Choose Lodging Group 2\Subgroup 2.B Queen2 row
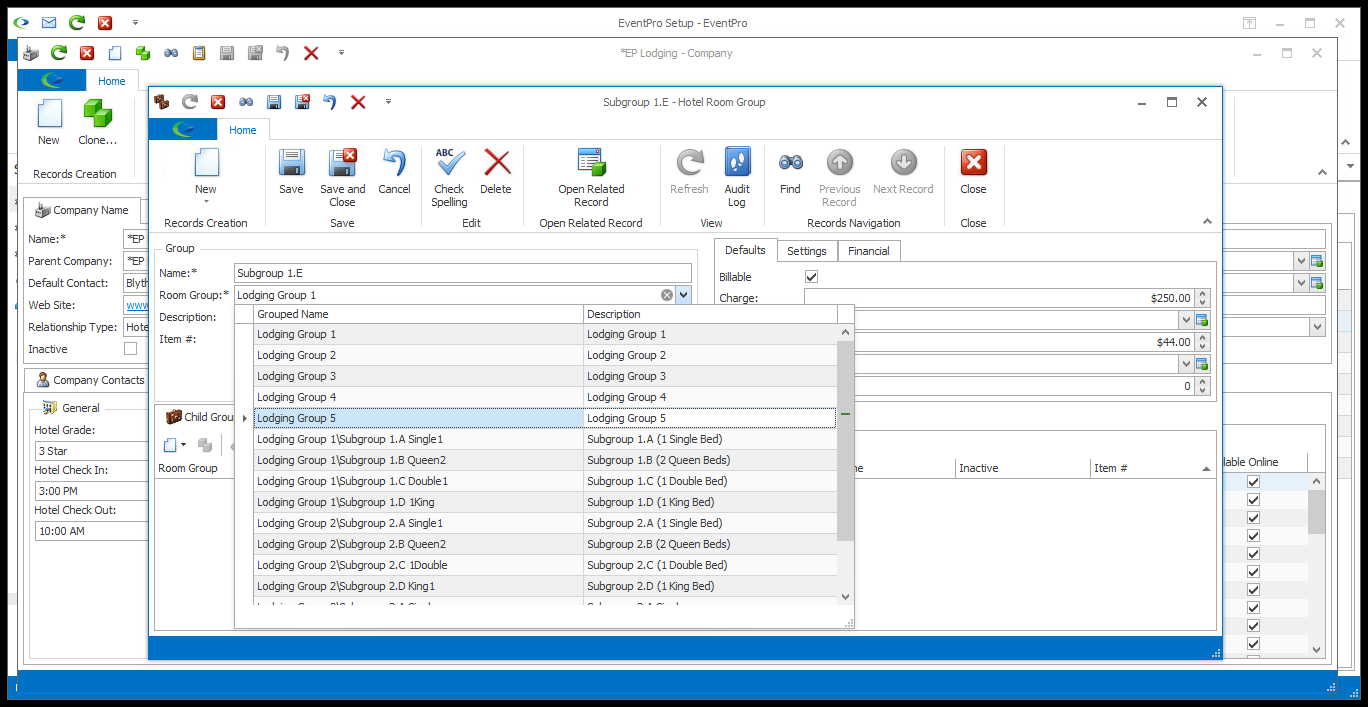1368x707 pixels. [545, 544]
